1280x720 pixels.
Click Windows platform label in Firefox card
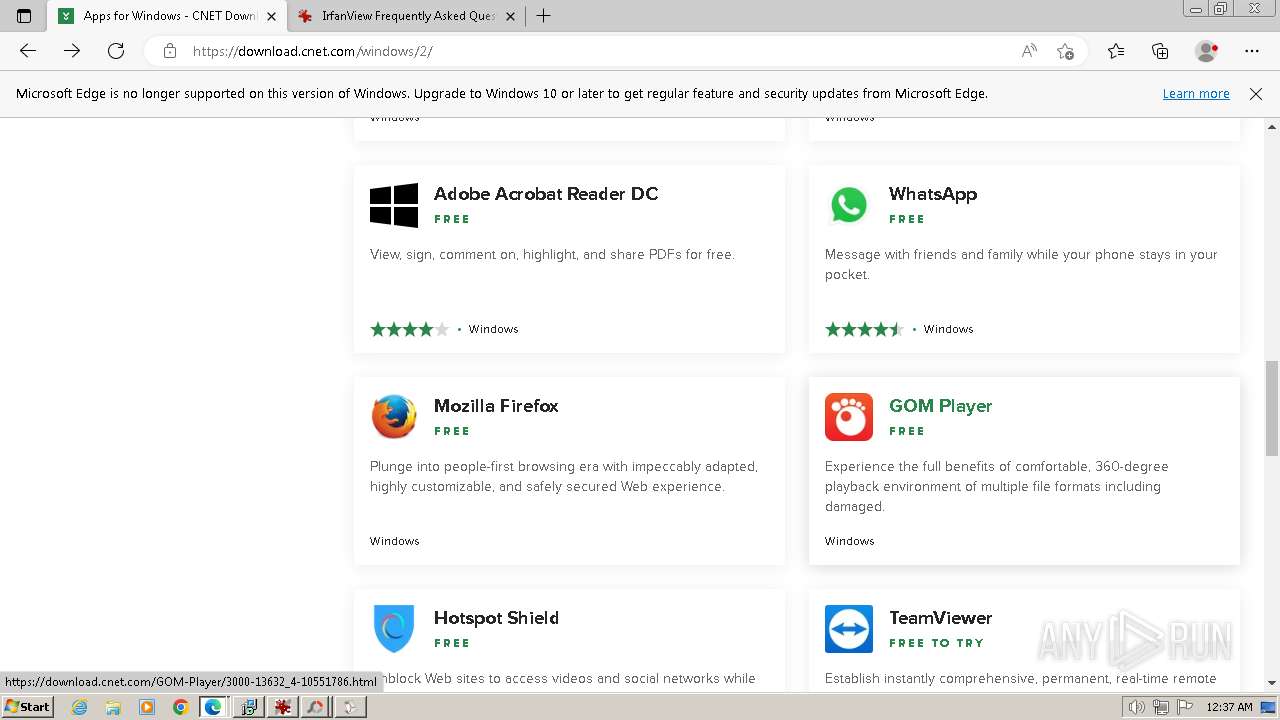pyautogui.click(x=395, y=541)
